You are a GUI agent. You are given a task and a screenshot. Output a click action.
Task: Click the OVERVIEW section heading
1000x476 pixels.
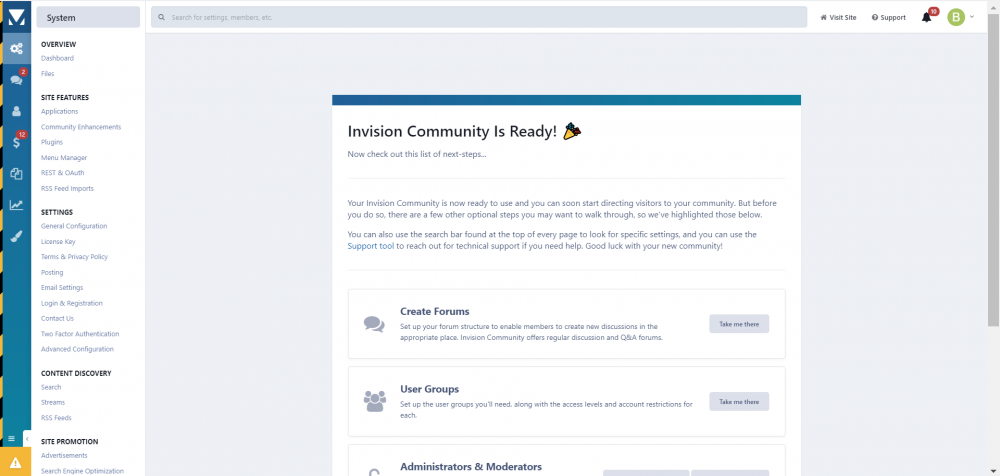tap(59, 44)
